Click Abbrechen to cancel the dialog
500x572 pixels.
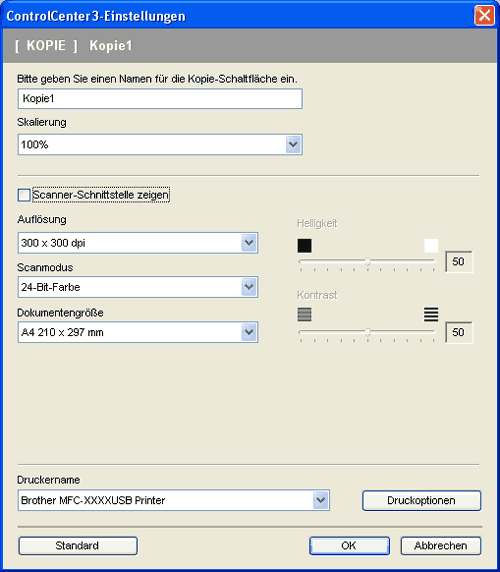441,546
